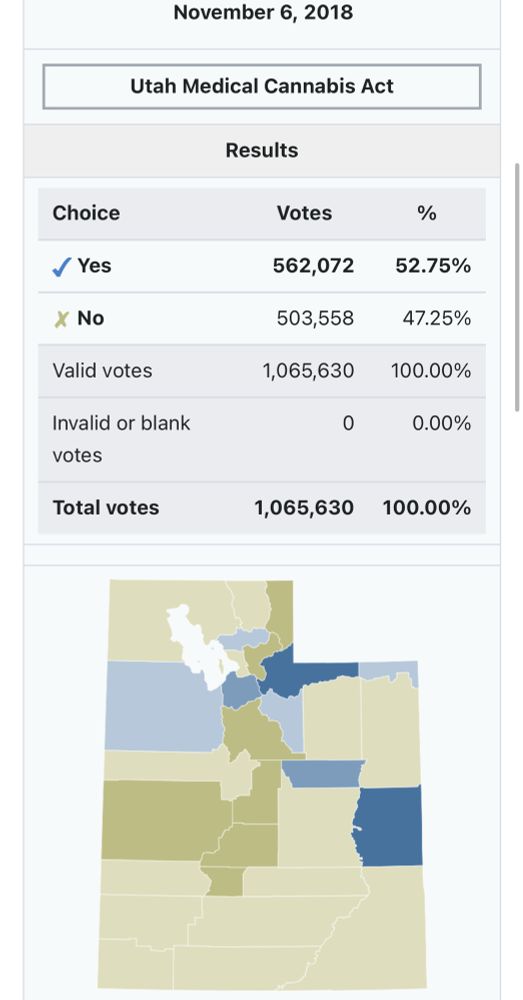Click the blue Yes checkmark icon

61,268
